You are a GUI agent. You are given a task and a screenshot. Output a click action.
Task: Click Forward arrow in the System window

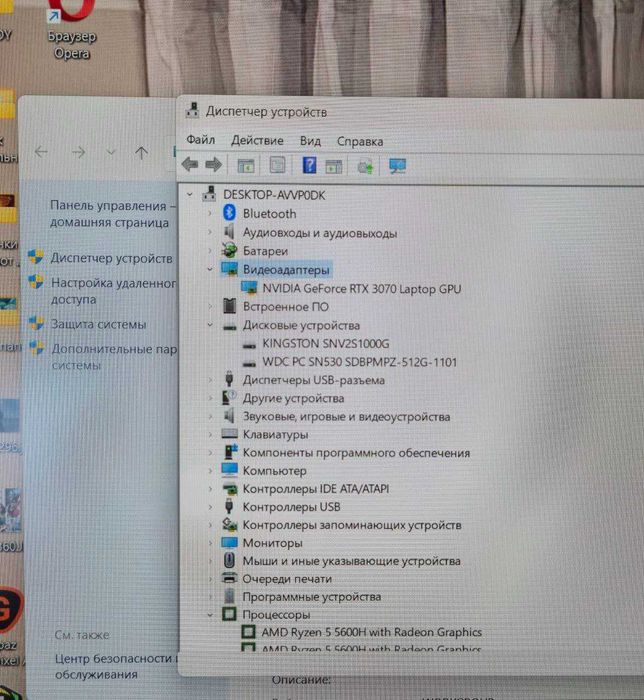pyautogui.click(x=79, y=153)
